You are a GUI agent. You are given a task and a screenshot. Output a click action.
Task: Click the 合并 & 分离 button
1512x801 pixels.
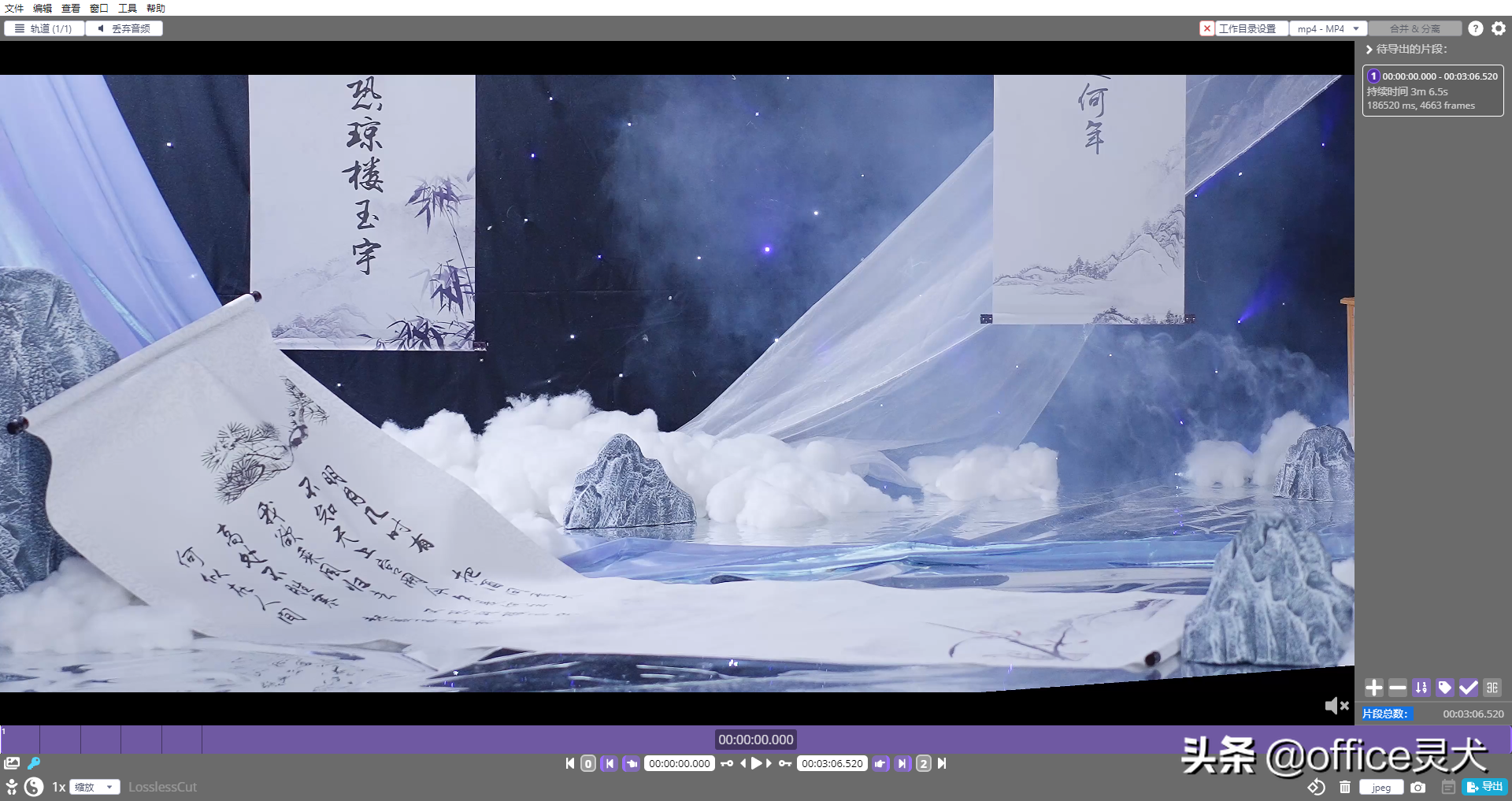click(1415, 28)
